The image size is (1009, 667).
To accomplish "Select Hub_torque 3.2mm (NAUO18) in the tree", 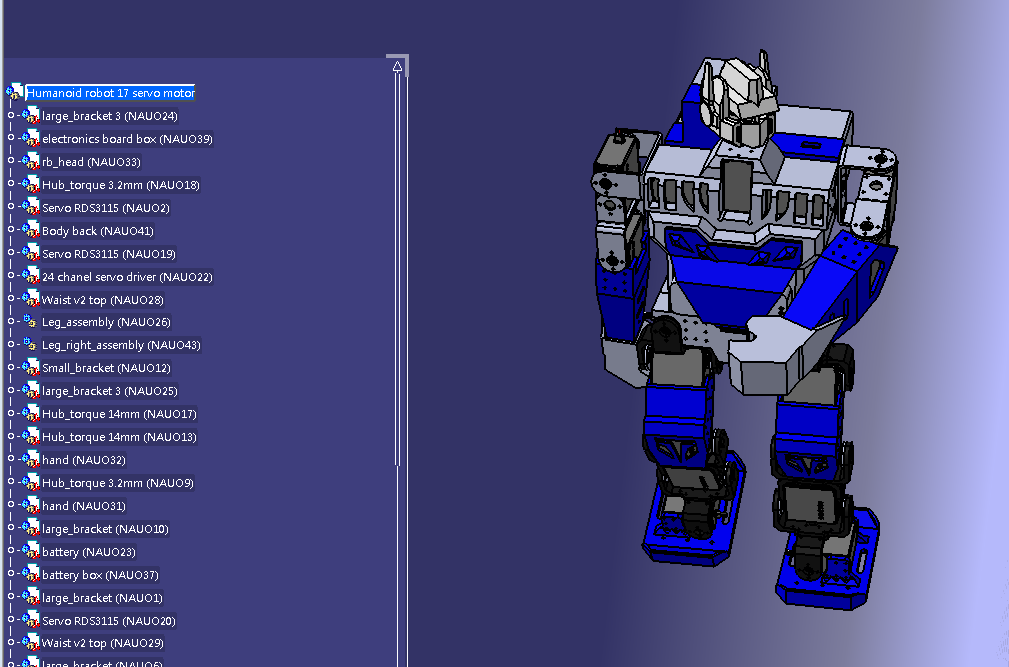I will 120,185.
